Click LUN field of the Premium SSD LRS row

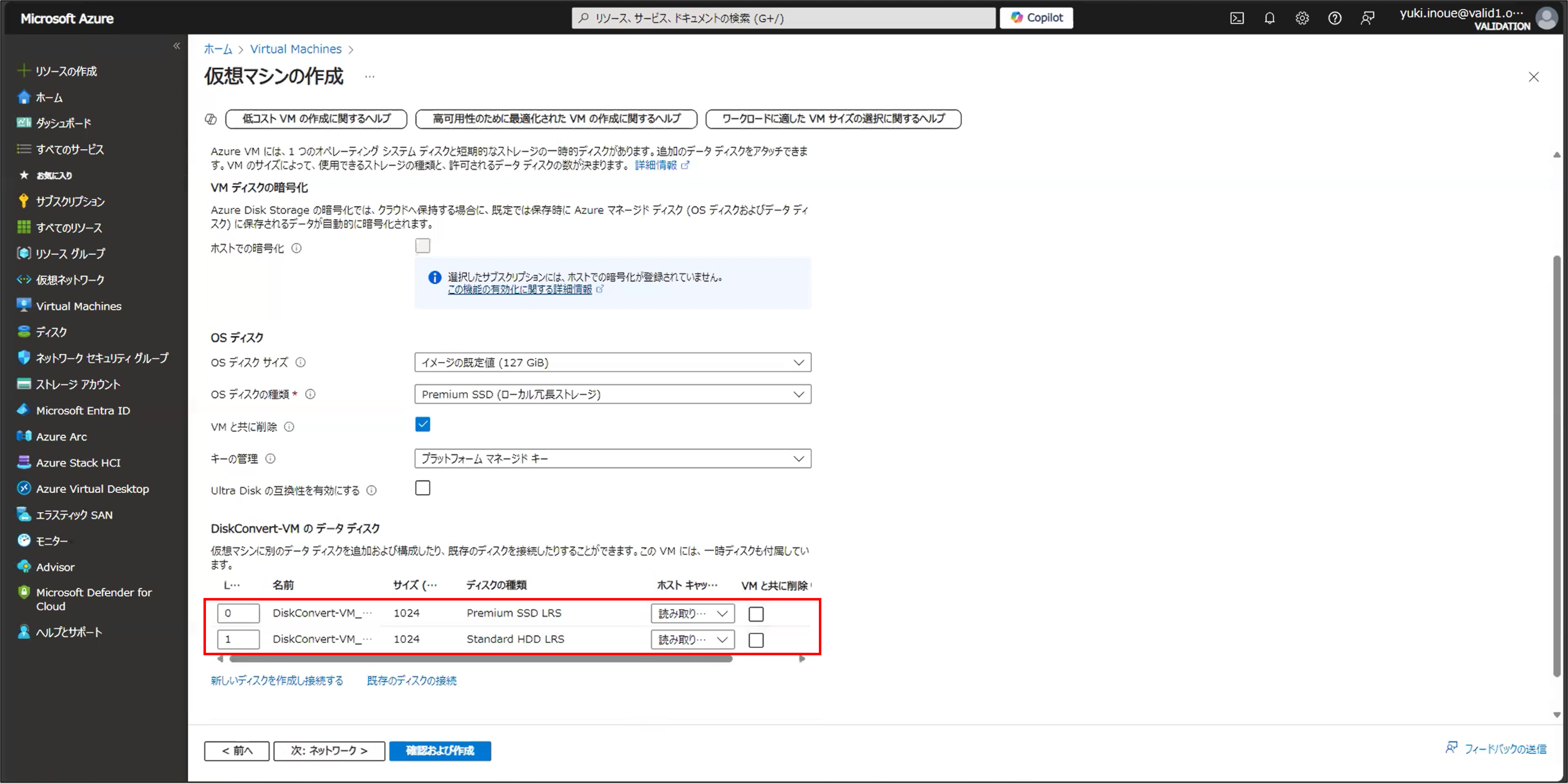[238, 613]
